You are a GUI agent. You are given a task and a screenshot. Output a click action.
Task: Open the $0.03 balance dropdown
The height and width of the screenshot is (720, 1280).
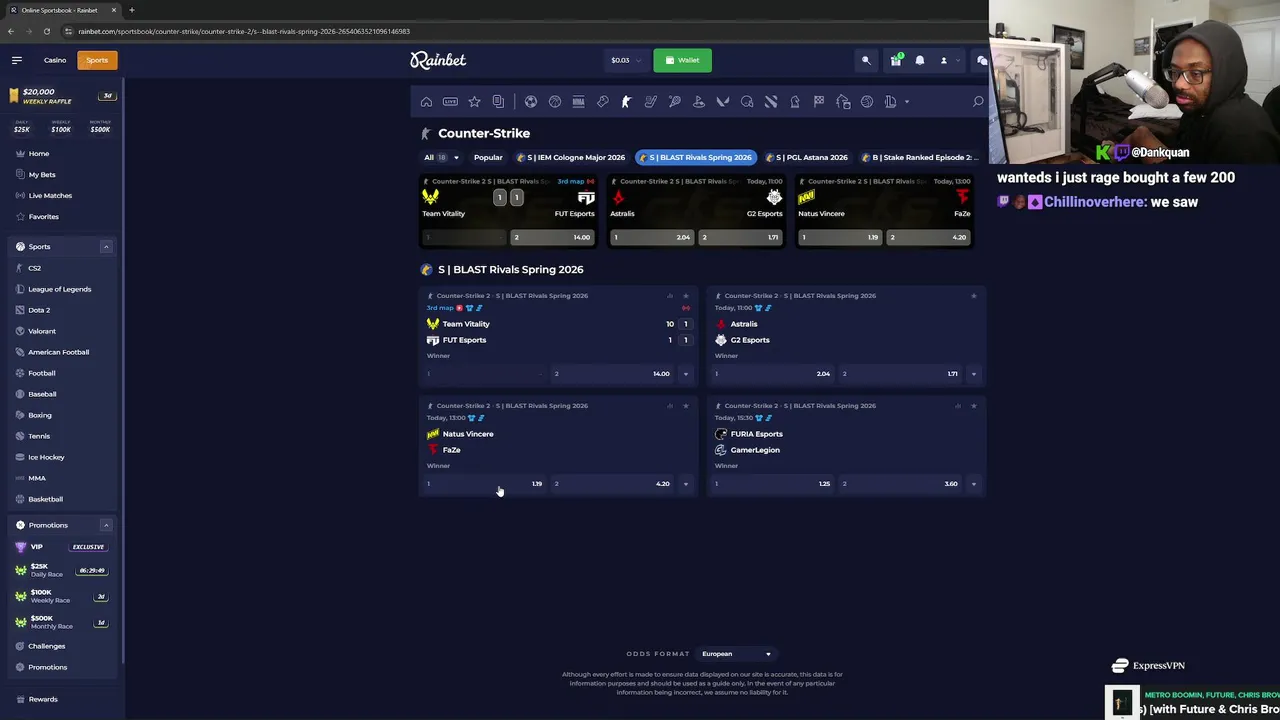tap(626, 60)
